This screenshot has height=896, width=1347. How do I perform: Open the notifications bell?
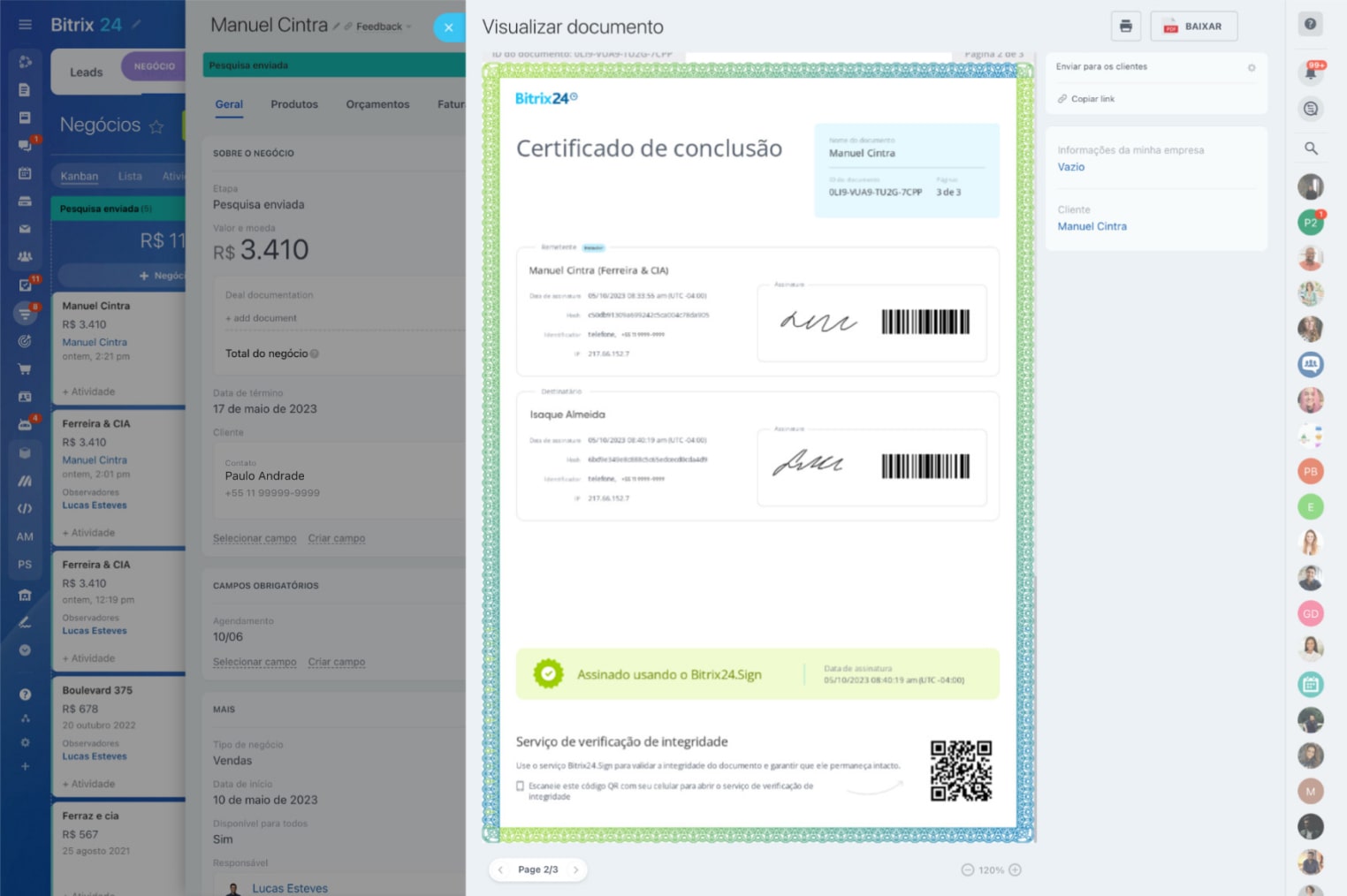click(1310, 72)
